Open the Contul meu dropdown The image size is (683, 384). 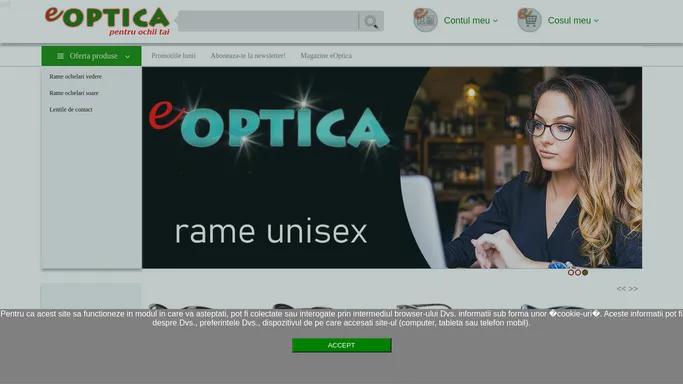point(470,20)
